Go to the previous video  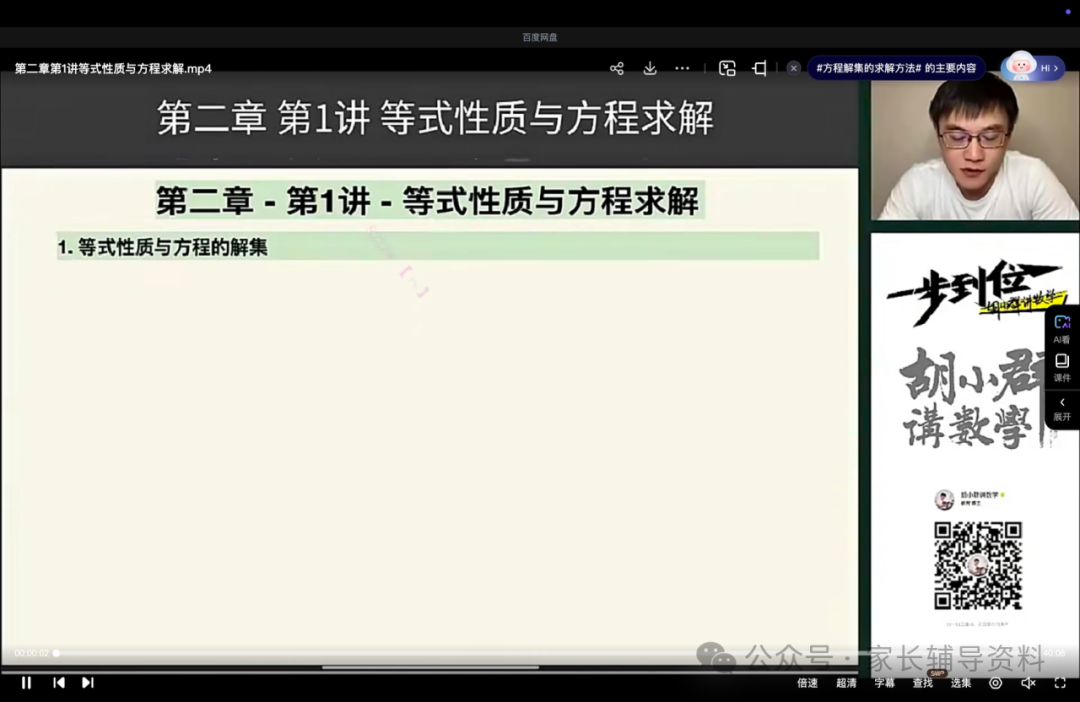click(x=59, y=683)
